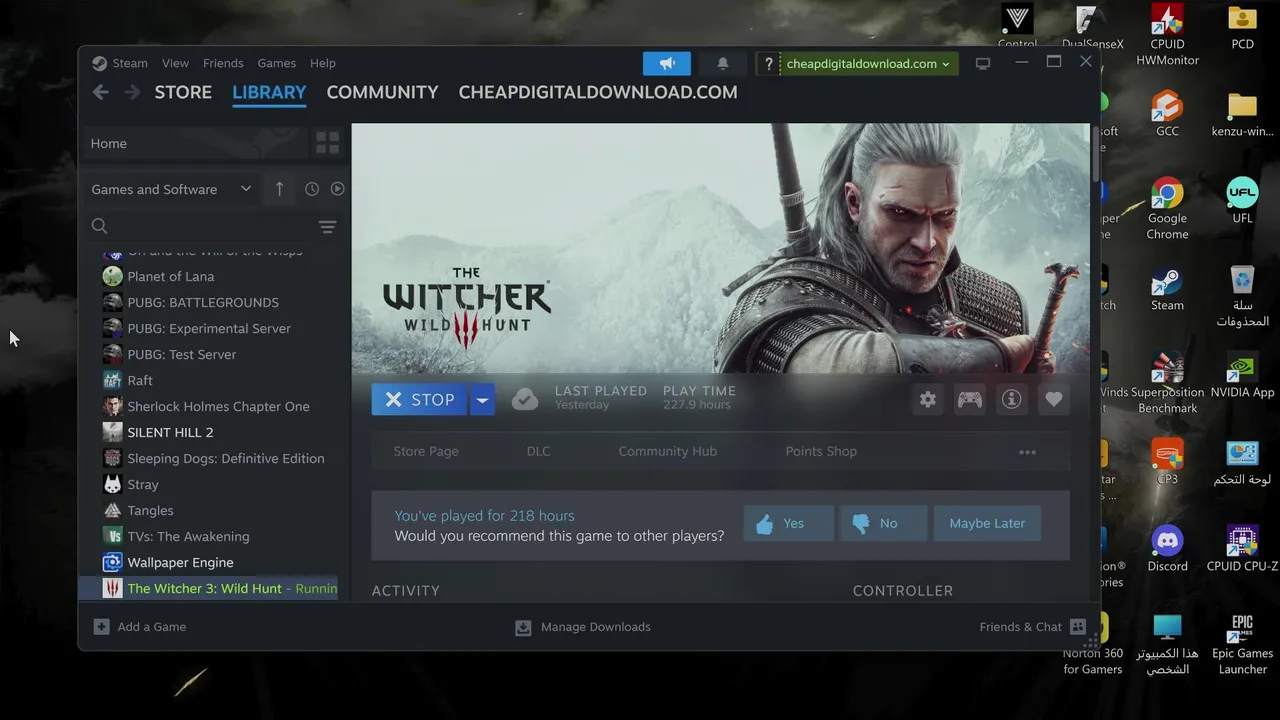Show ready-to-play games only icon
Screen dimensions: 1280x720
(x=337, y=189)
